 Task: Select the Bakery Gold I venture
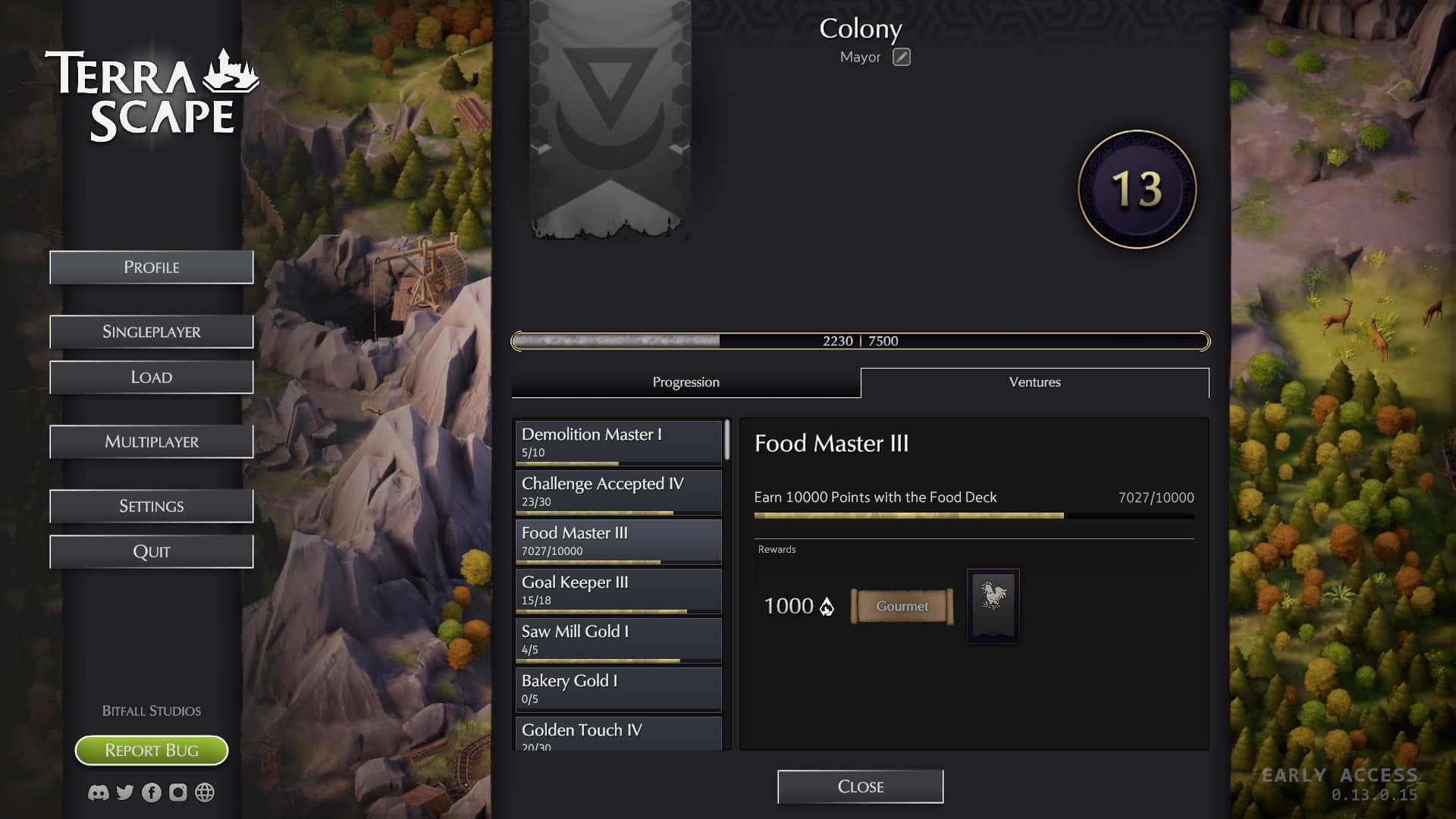tap(619, 689)
